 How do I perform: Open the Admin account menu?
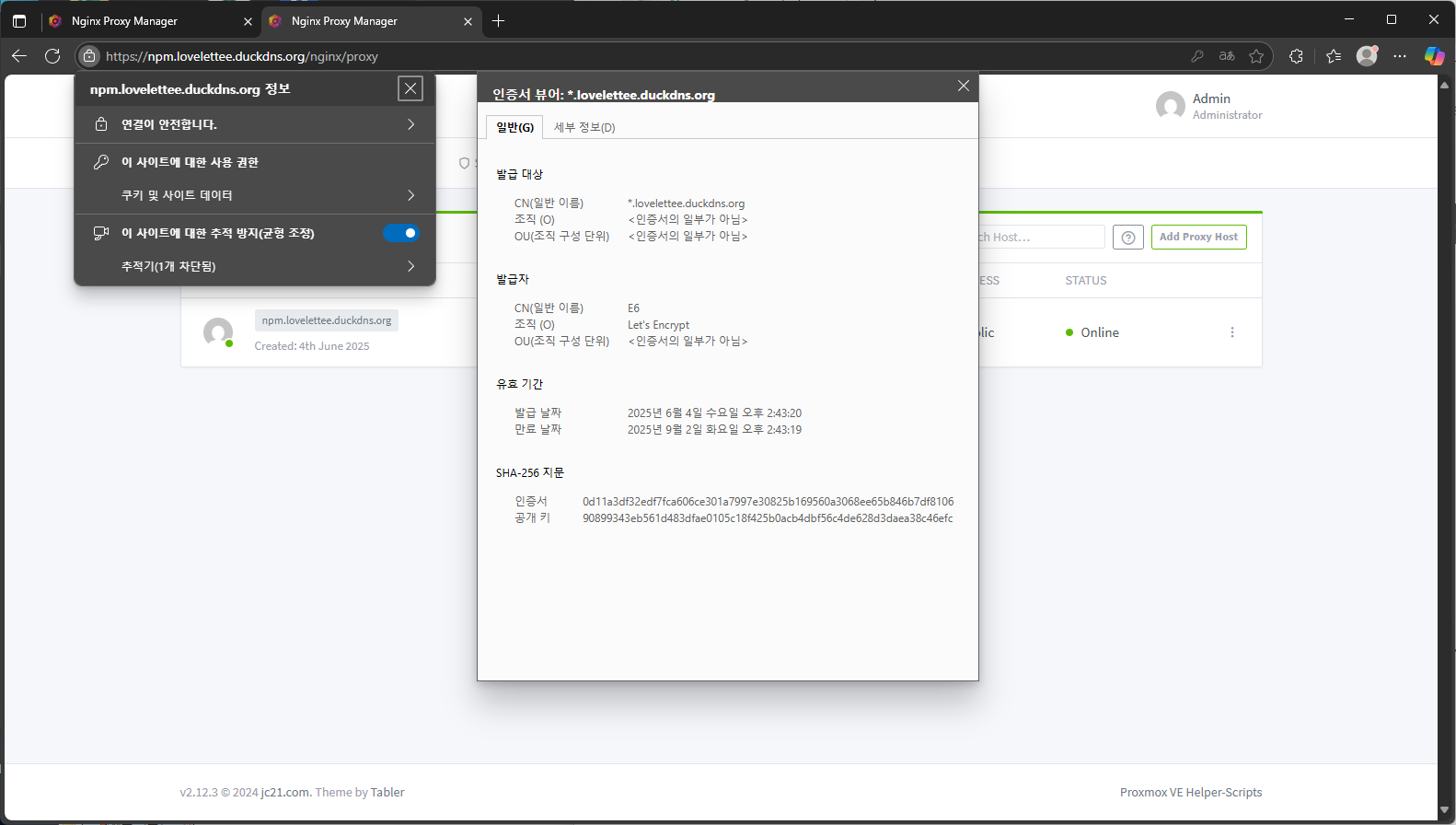tap(1209, 106)
